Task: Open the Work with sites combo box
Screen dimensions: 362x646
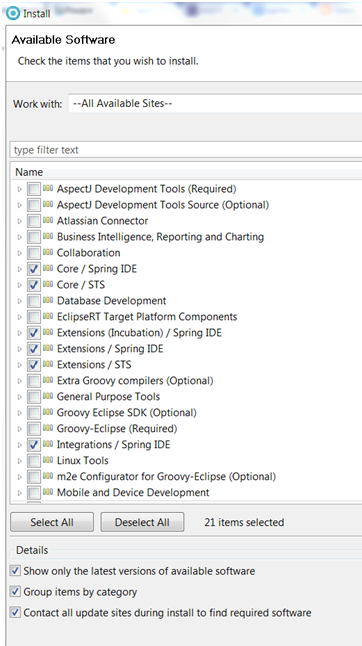Action: 215,103
